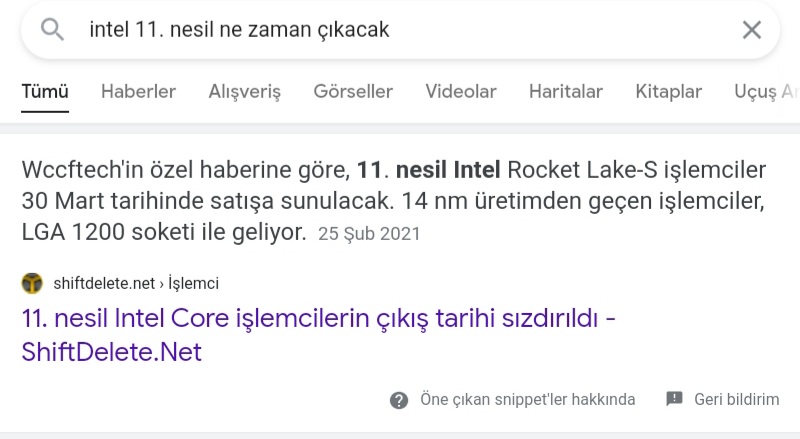Open "Öne çıkan snippet'ler hakkında" link
This screenshot has height=439, width=800.
tap(528, 400)
